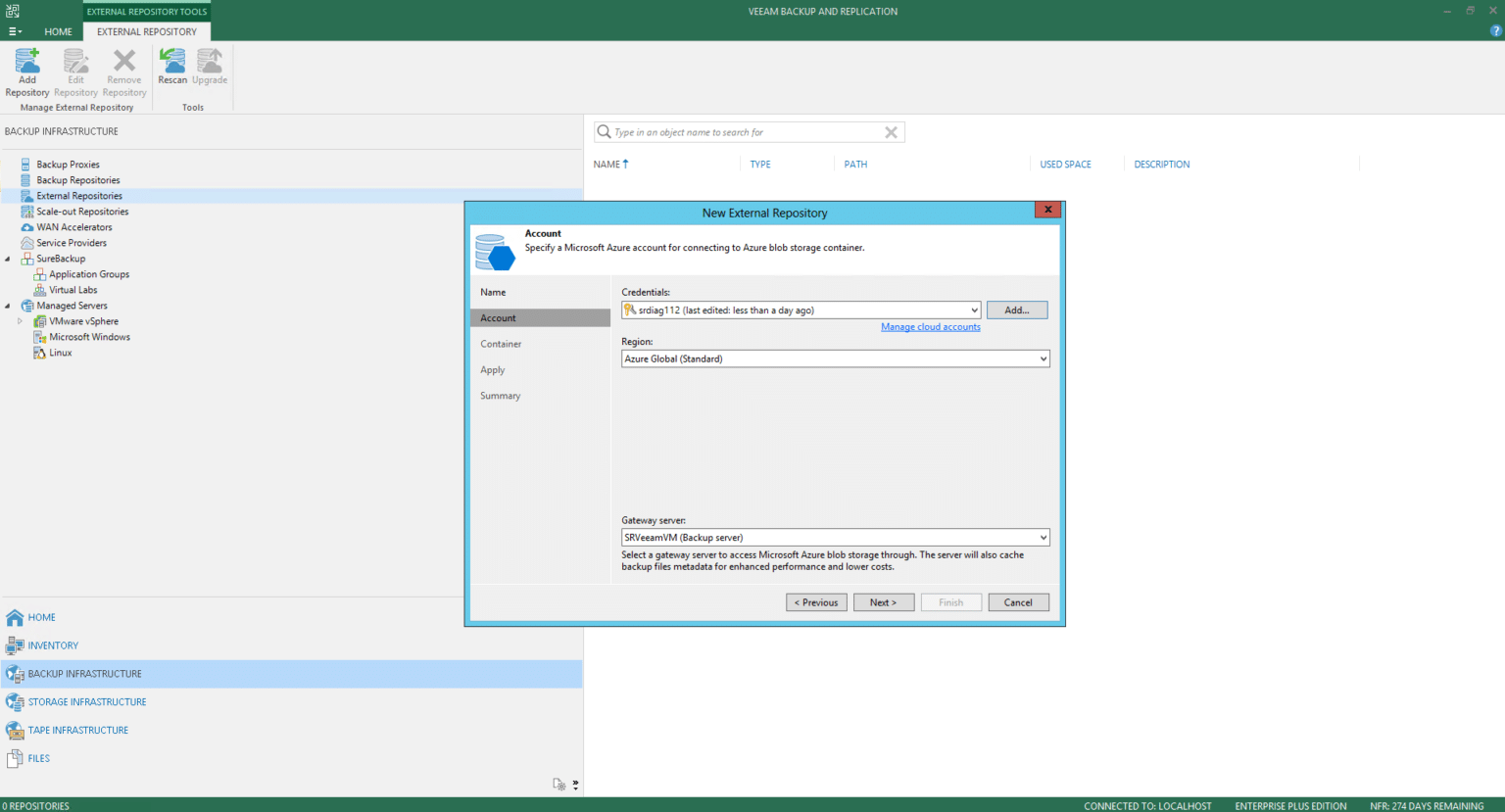The width and height of the screenshot is (1505, 812).
Task: Select the SureBackup tree node
Action: (x=61, y=259)
